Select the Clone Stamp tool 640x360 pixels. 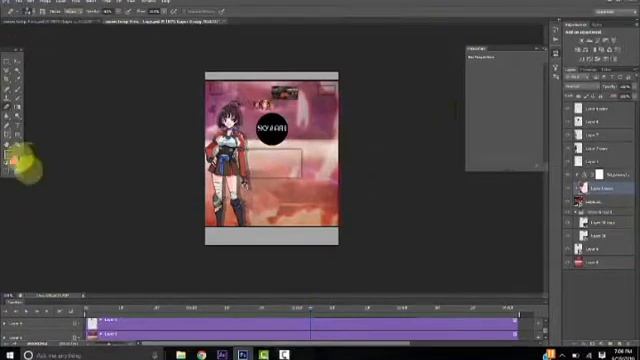tap(7, 98)
